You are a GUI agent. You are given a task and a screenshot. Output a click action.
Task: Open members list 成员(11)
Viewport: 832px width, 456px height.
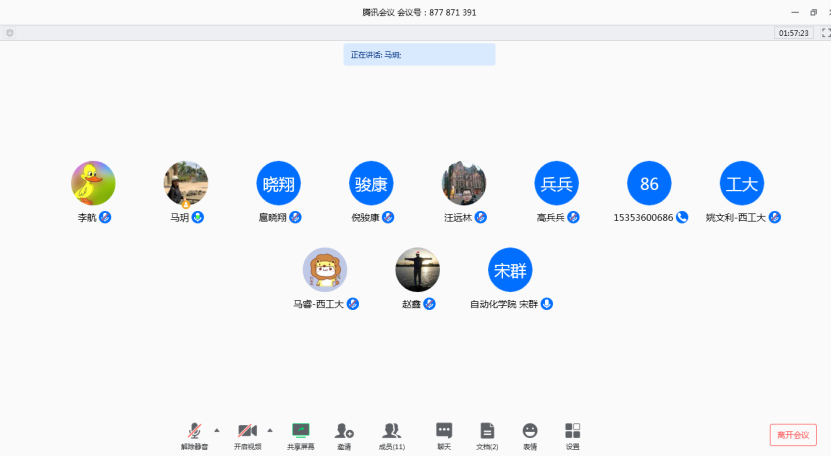point(391,434)
